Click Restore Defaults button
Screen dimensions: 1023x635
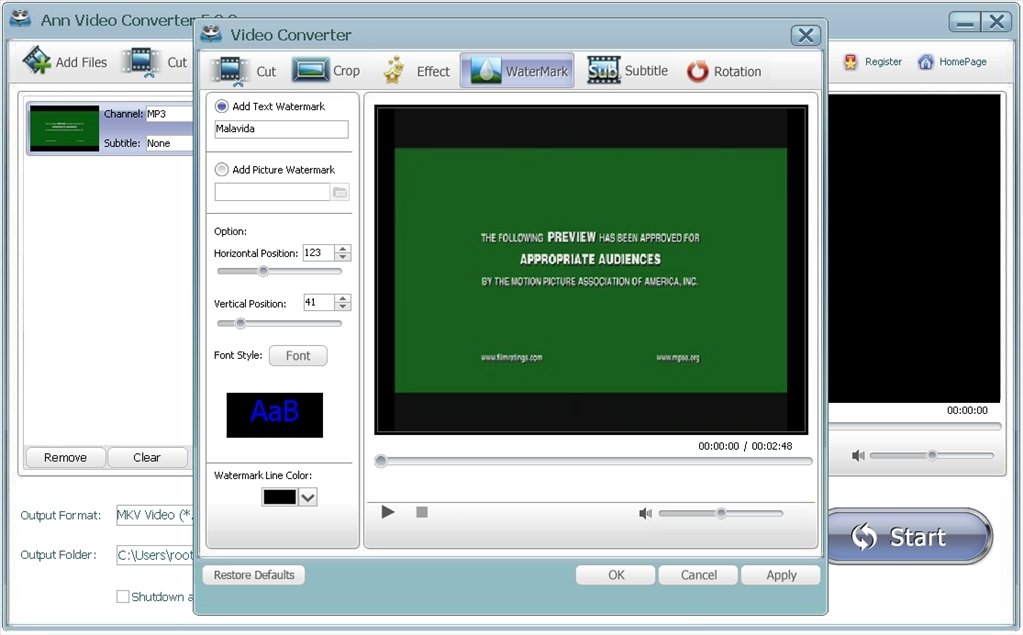[254, 575]
